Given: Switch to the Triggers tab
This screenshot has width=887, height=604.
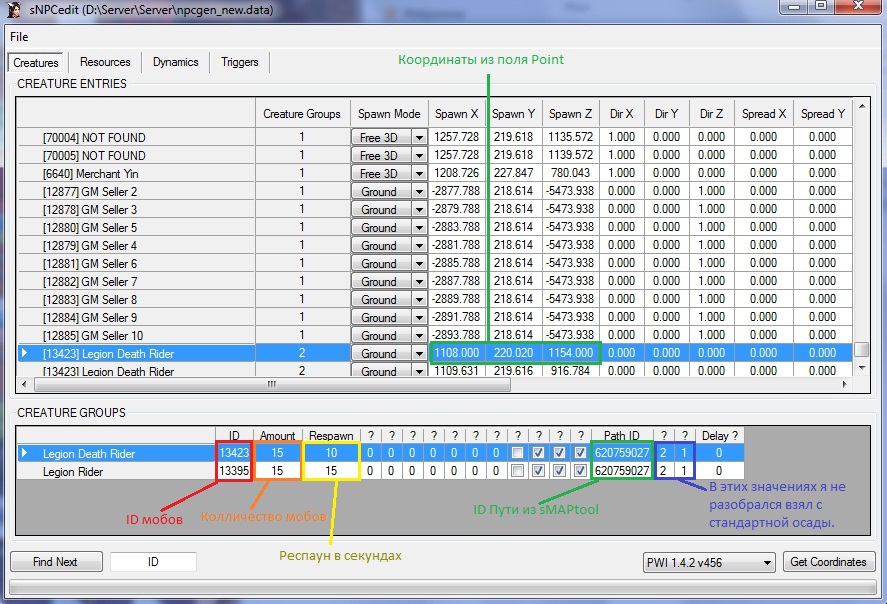Looking at the screenshot, I should 239,62.
